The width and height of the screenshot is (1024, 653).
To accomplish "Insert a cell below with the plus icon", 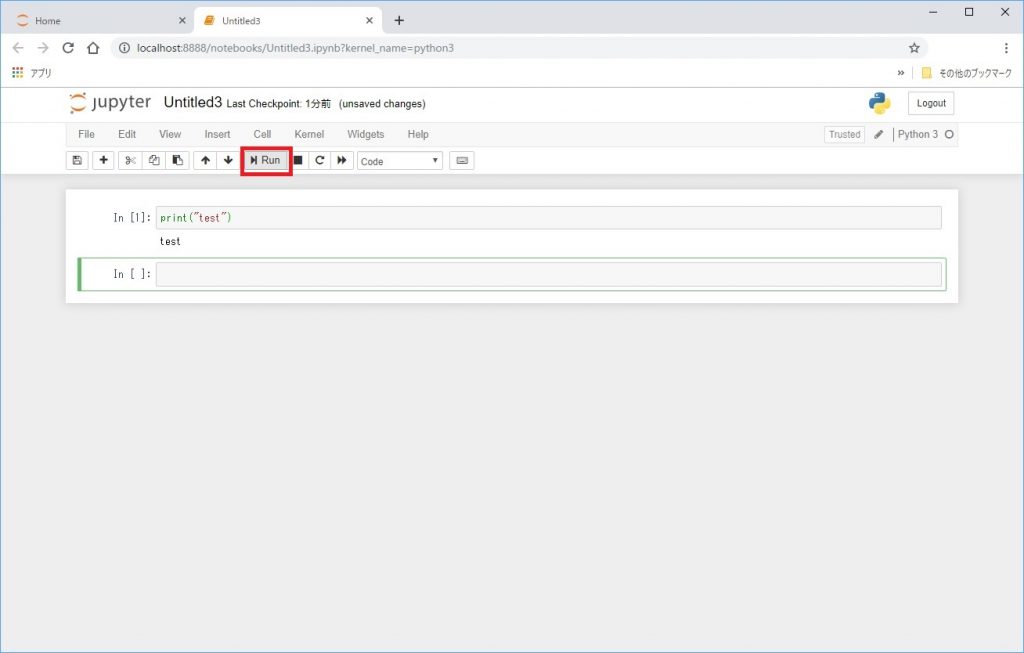I will click(x=103, y=161).
